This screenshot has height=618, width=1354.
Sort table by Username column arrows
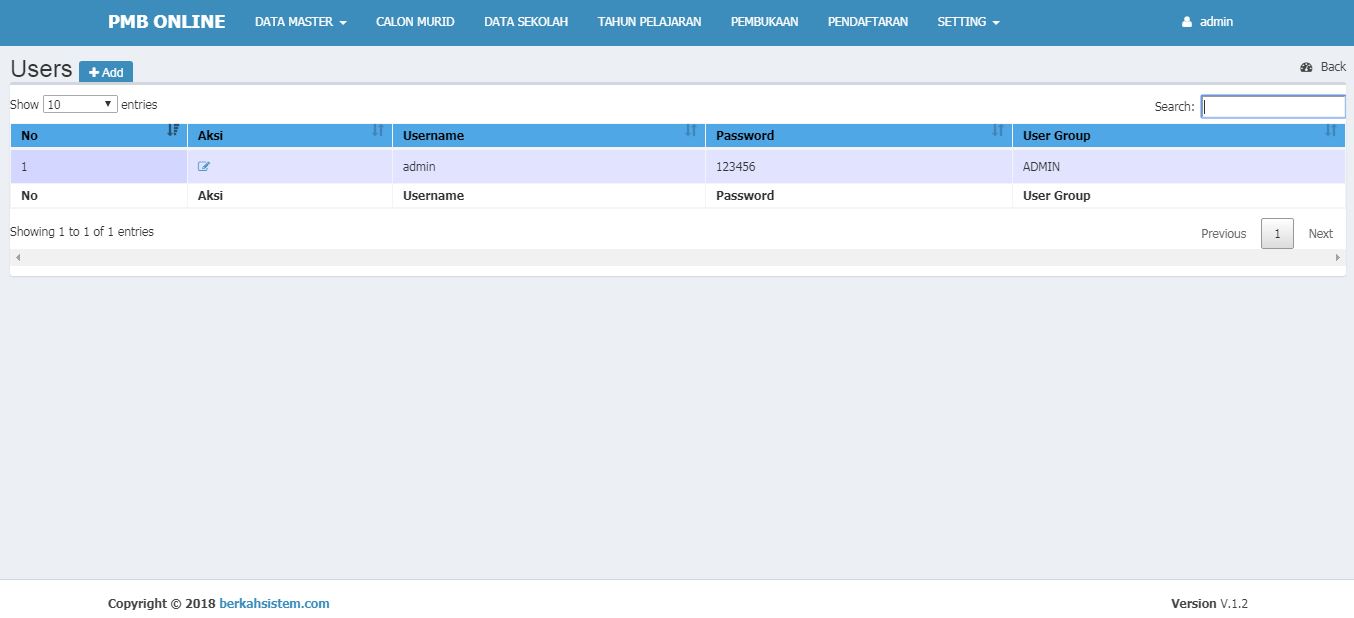[x=690, y=131]
